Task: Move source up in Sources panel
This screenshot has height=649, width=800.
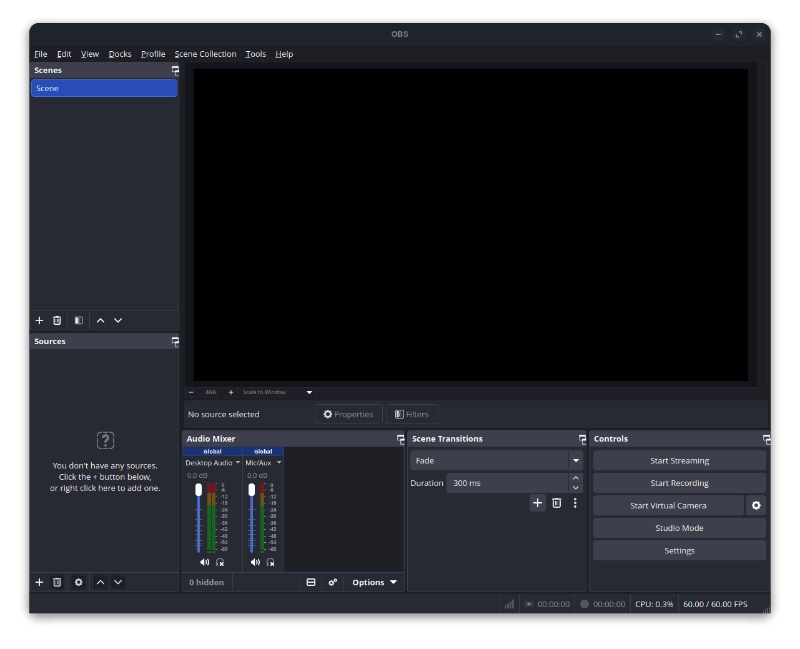Action: pos(101,582)
